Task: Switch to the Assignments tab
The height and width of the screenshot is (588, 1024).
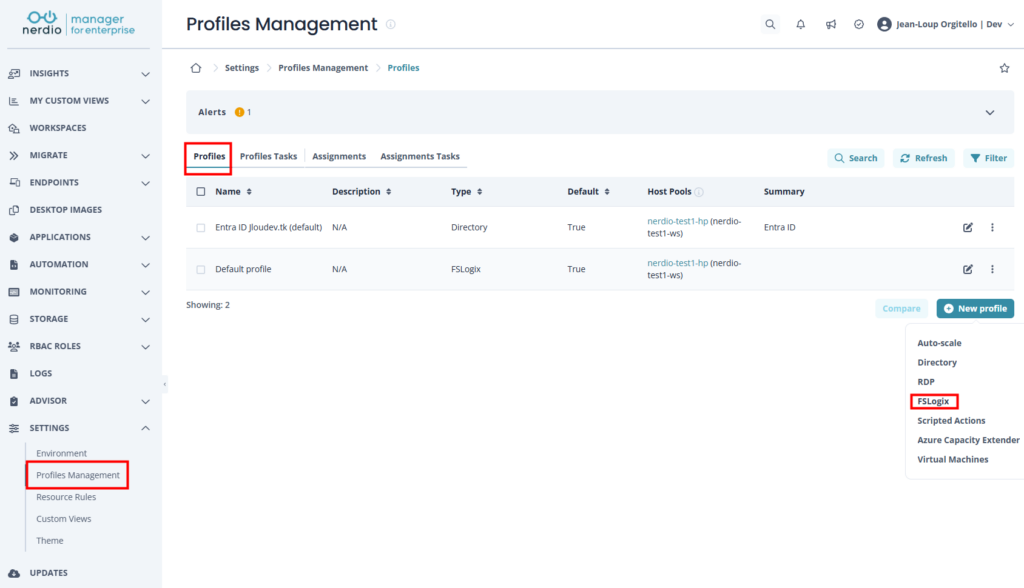Action: 339,157
